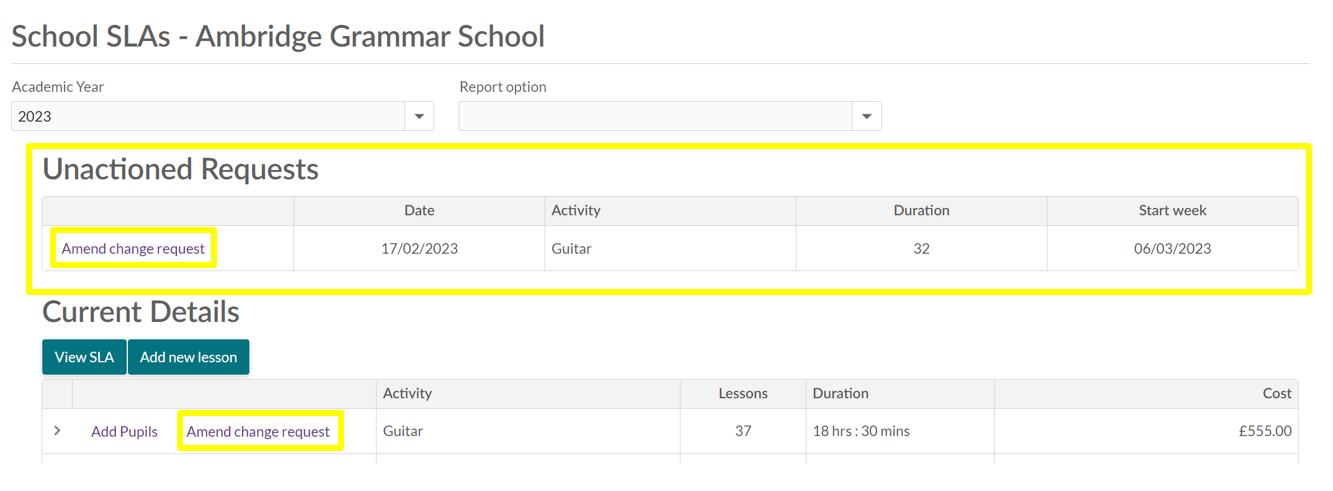Click the empty Report option field
Viewport: 1333px width, 491px height.
click(x=655, y=116)
